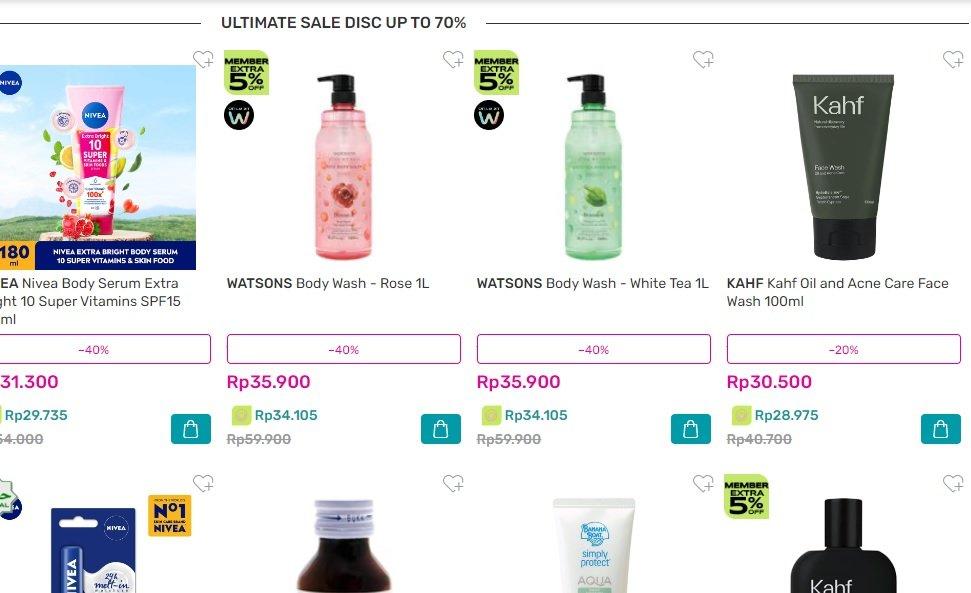Toggle wishlist heart for White Tea Body Wash
The height and width of the screenshot is (593, 971).
click(703, 59)
